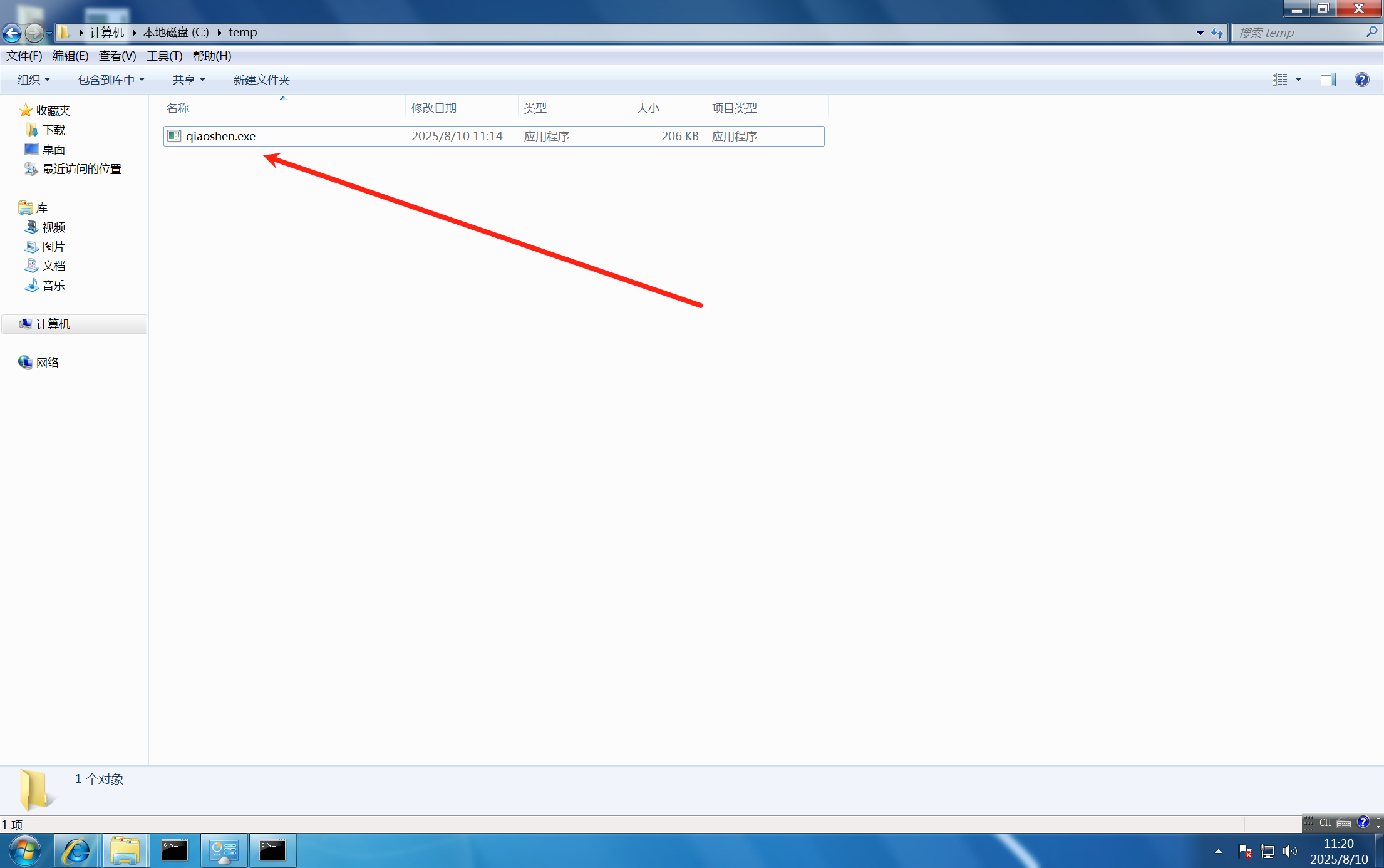
Task: Click the refresh button beside address bar
Action: tap(1217, 33)
